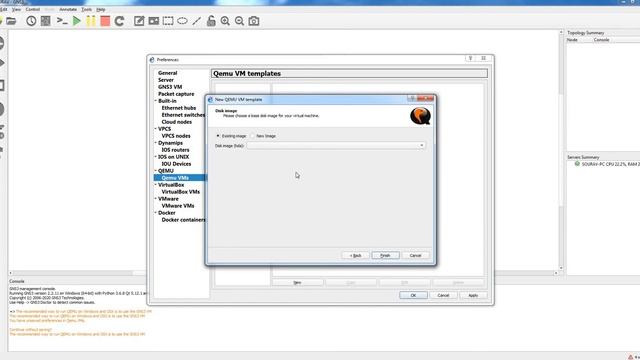Viewport: 640px width, 360px height.
Task: Select Docker containers in the Preferences tree
Action: 183,220
